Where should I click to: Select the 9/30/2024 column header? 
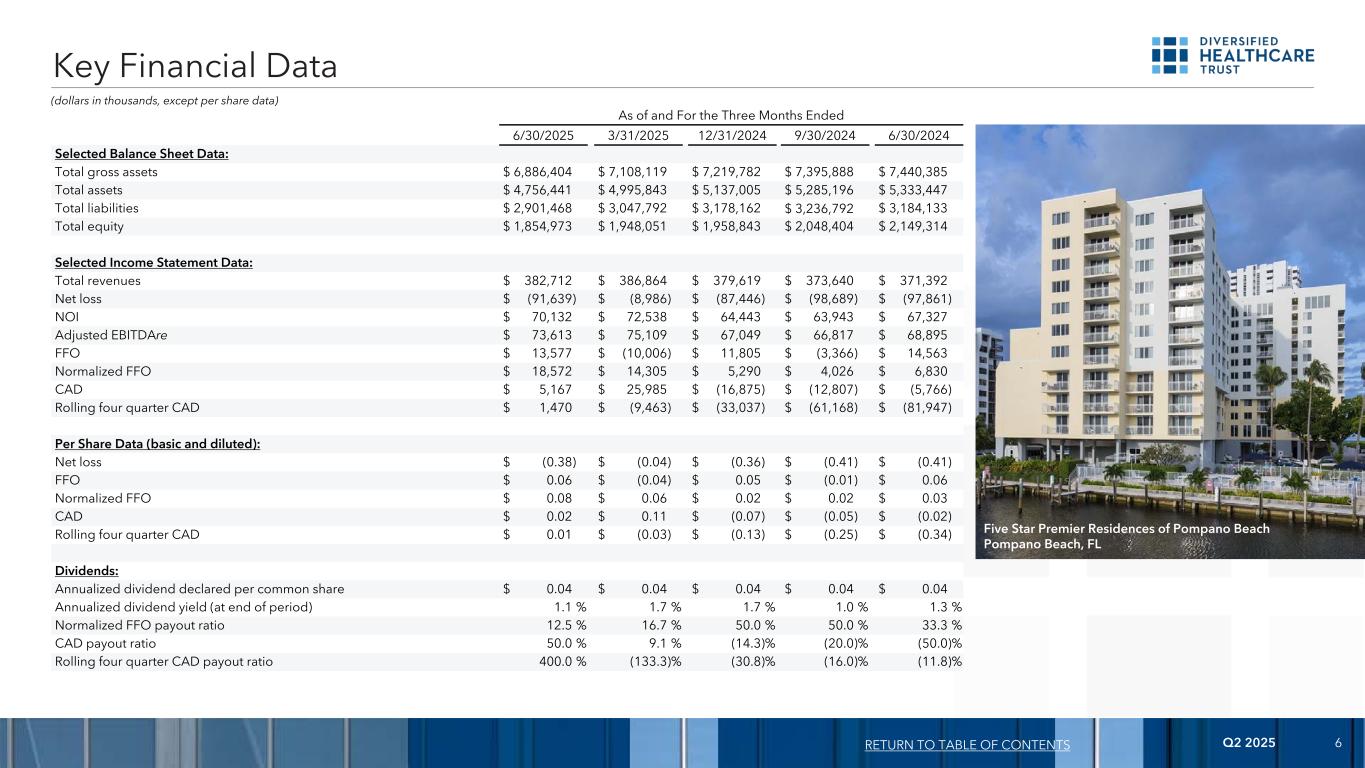tap(826, 135)
